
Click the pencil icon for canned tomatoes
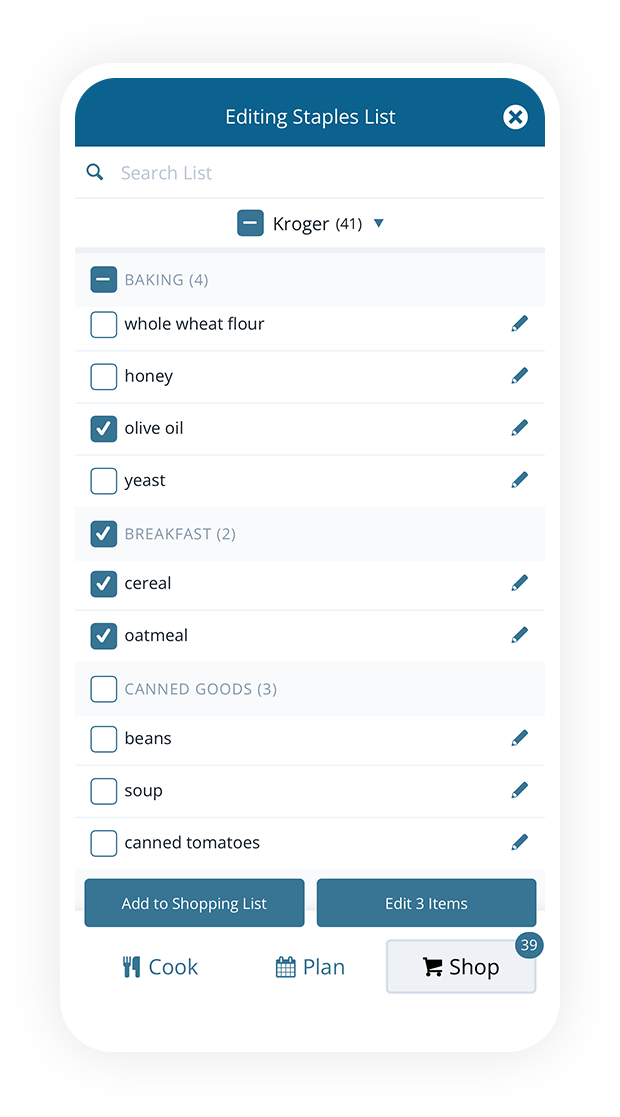[x=520, y=841]
